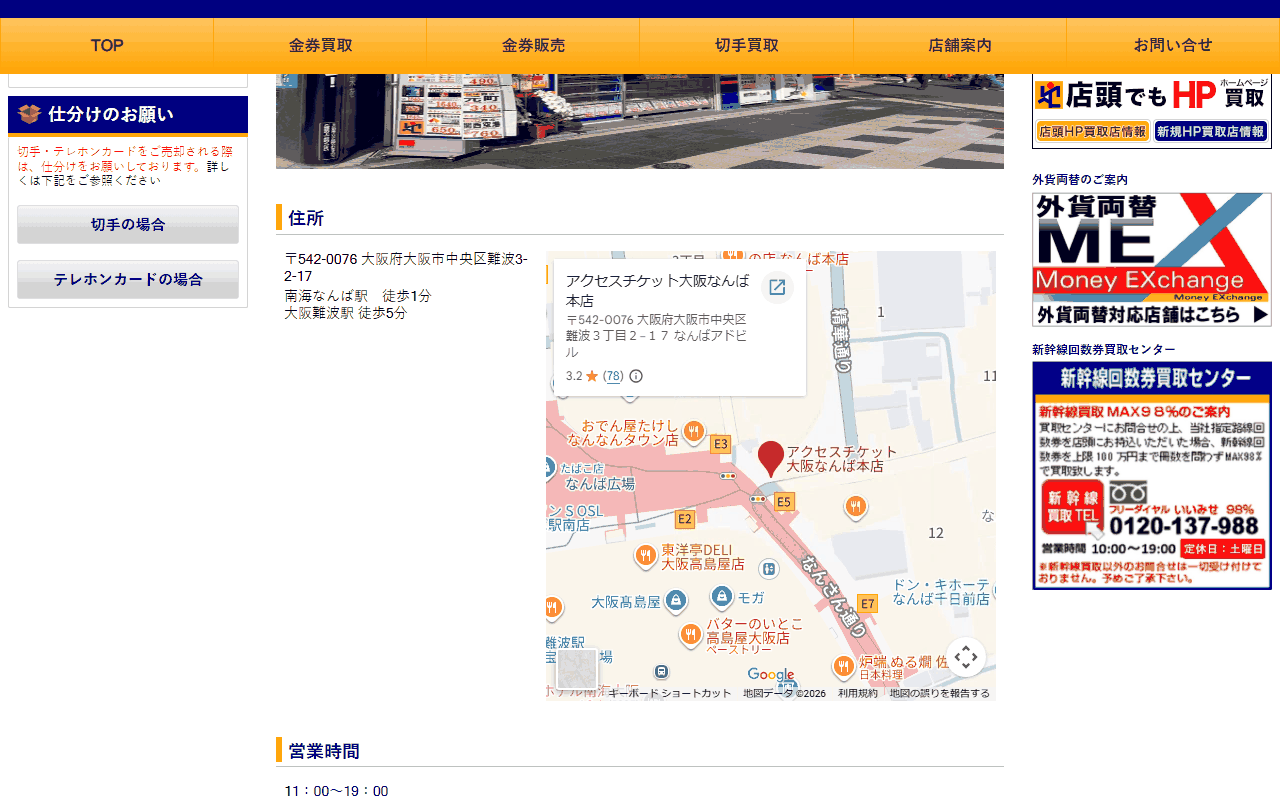This screenshot has height=800, width=1280.
Task: Select the 炉端ぬる燗 restaurant marker
Action: (x=844, y=667)
